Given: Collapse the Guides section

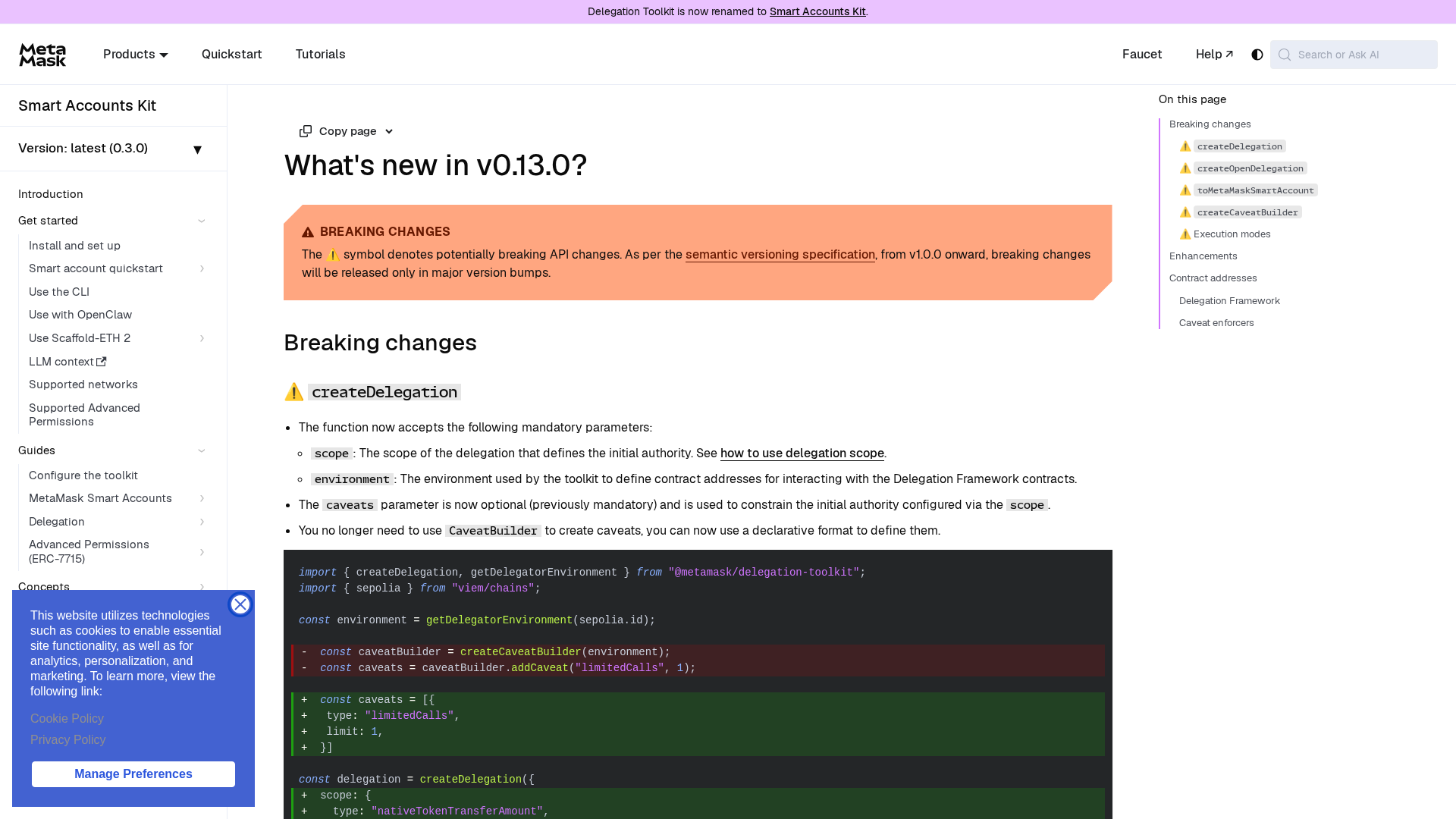Looking at the screenshot, I should point(202,450).
